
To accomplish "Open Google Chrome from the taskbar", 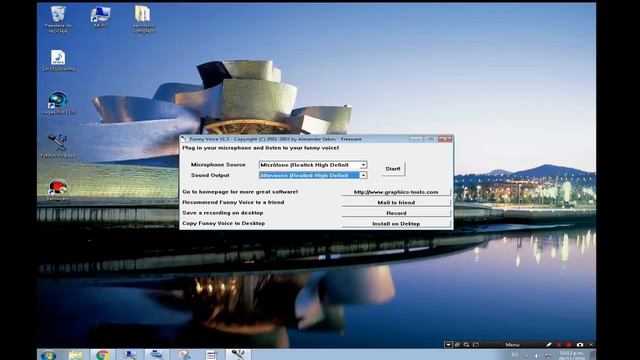I will (102, 355).
